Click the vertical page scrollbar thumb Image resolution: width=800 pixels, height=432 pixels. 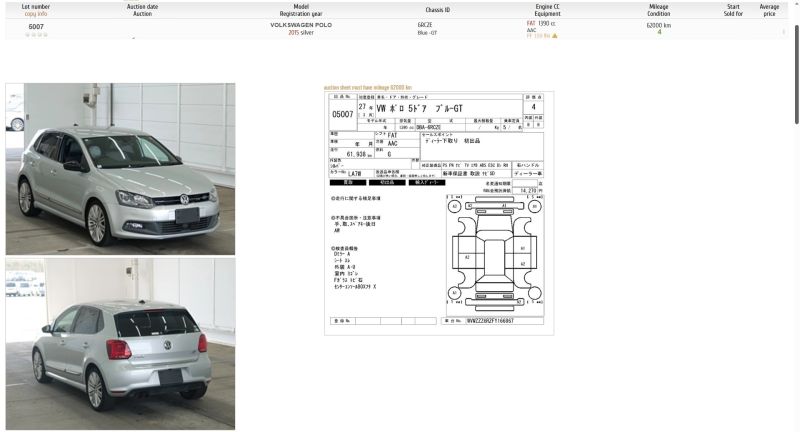pos(796,74)
